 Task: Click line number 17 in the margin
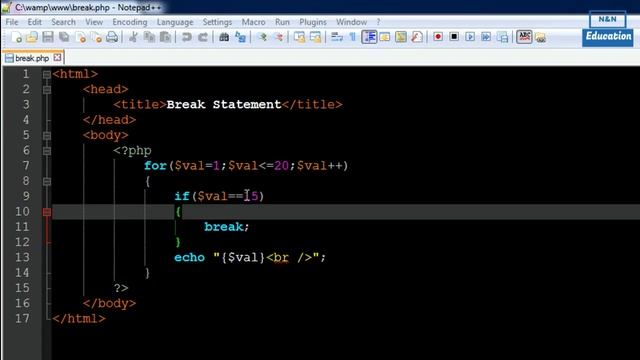22,318
